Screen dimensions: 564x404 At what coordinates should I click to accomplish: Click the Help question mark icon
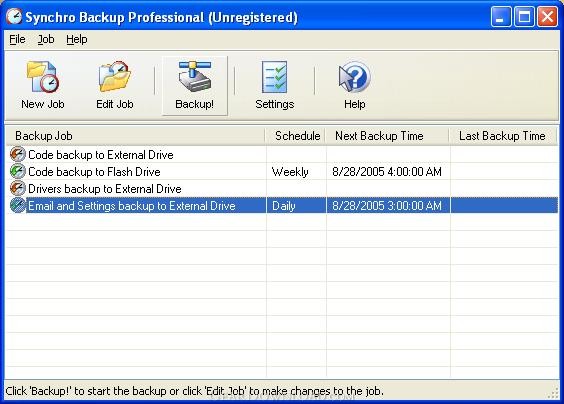click(354, 77)
